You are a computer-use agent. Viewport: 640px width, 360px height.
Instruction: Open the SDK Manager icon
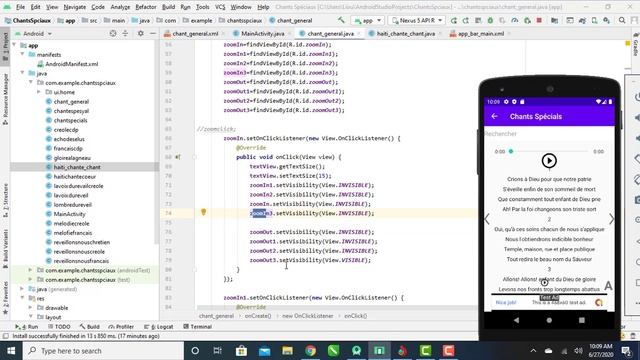point(607,20)
